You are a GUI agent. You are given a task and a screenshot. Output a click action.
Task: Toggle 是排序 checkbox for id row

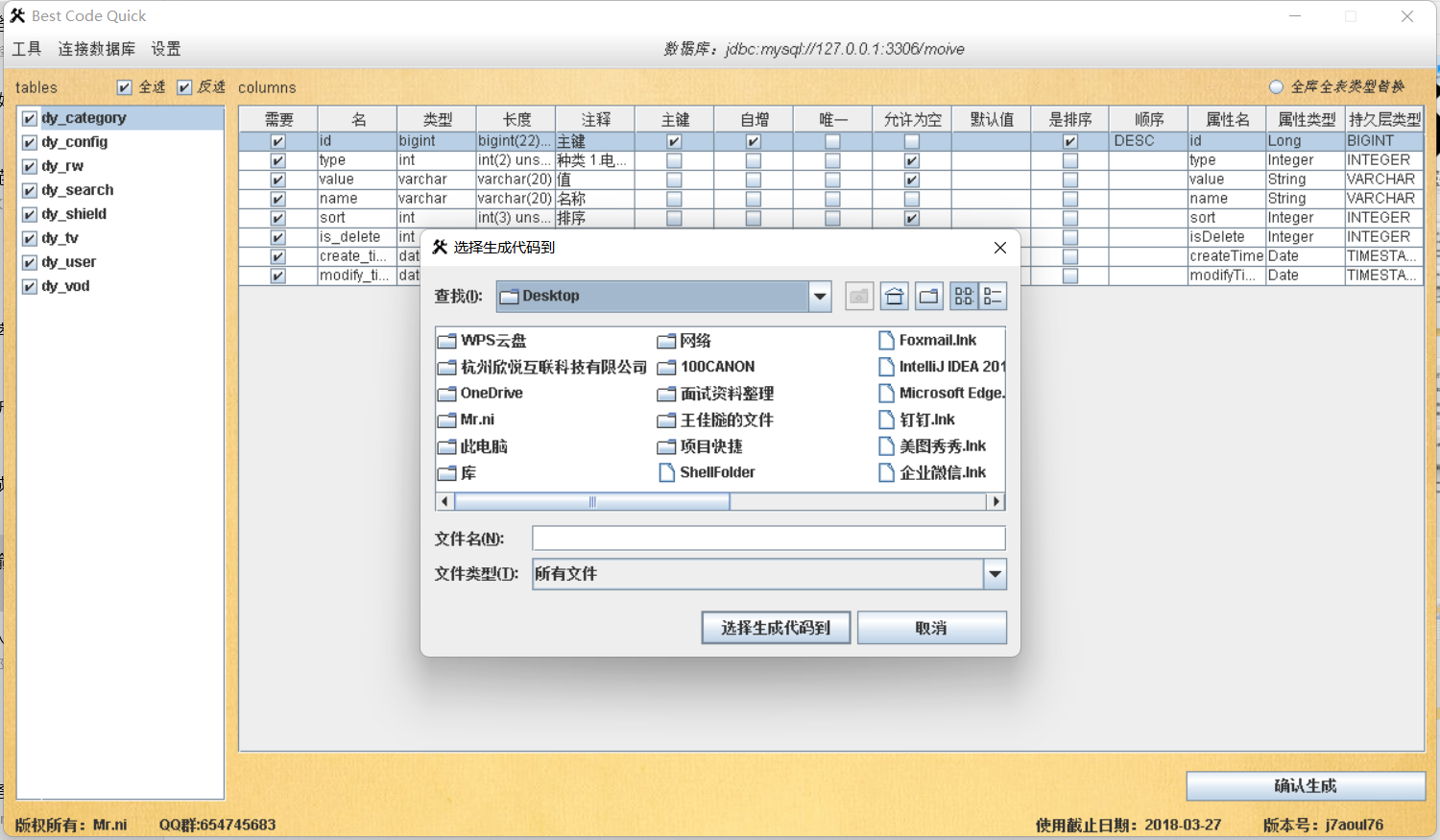[1070, 141]
